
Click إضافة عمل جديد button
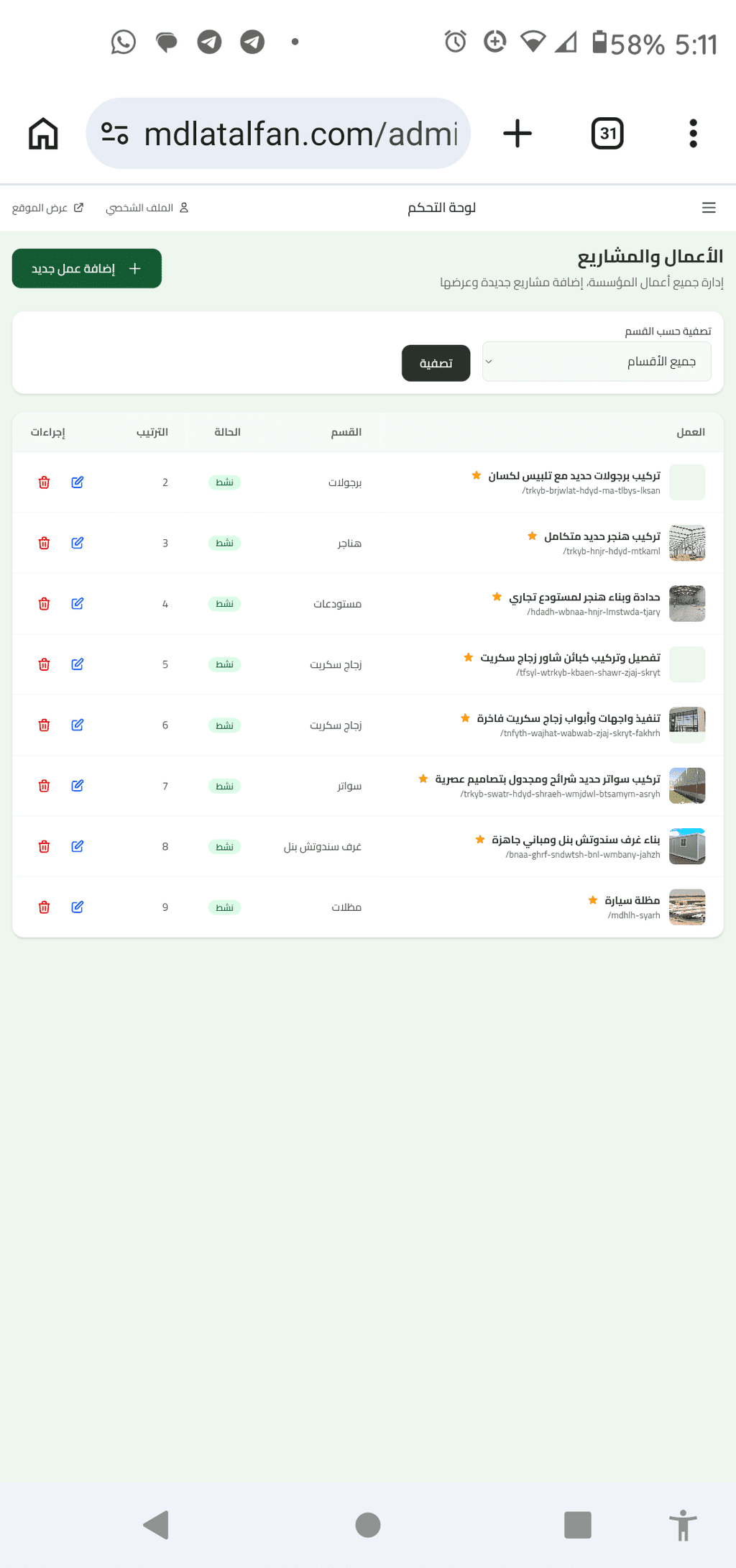point(87,268)
